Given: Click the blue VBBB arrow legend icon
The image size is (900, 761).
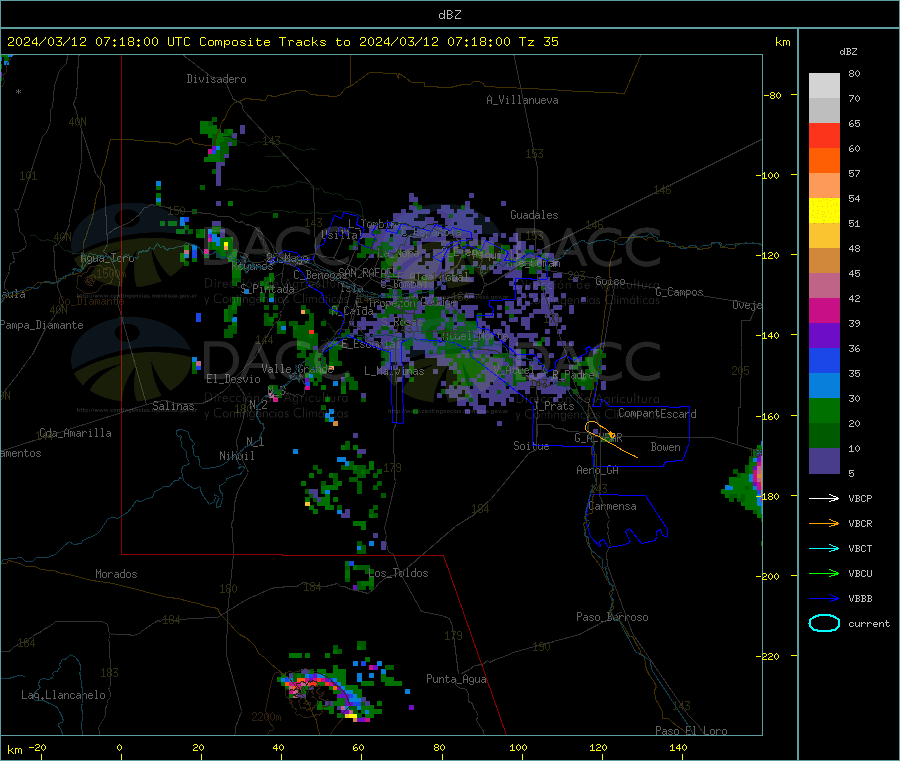Looking at the screenshot, I should pos(824,598).
